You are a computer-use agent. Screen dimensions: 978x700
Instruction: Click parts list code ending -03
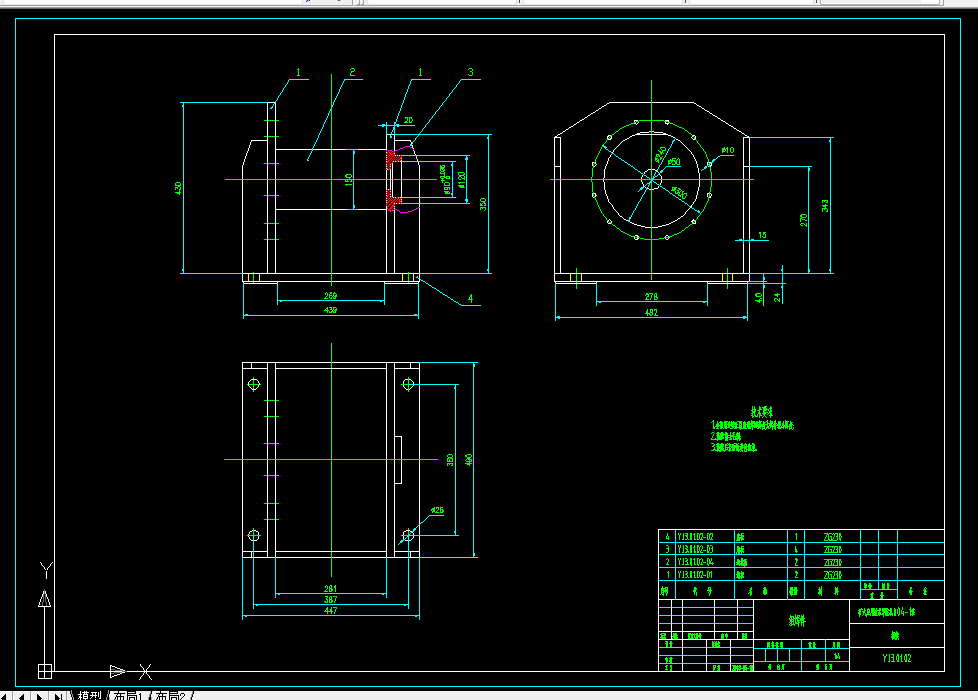(x=695, y=549)
